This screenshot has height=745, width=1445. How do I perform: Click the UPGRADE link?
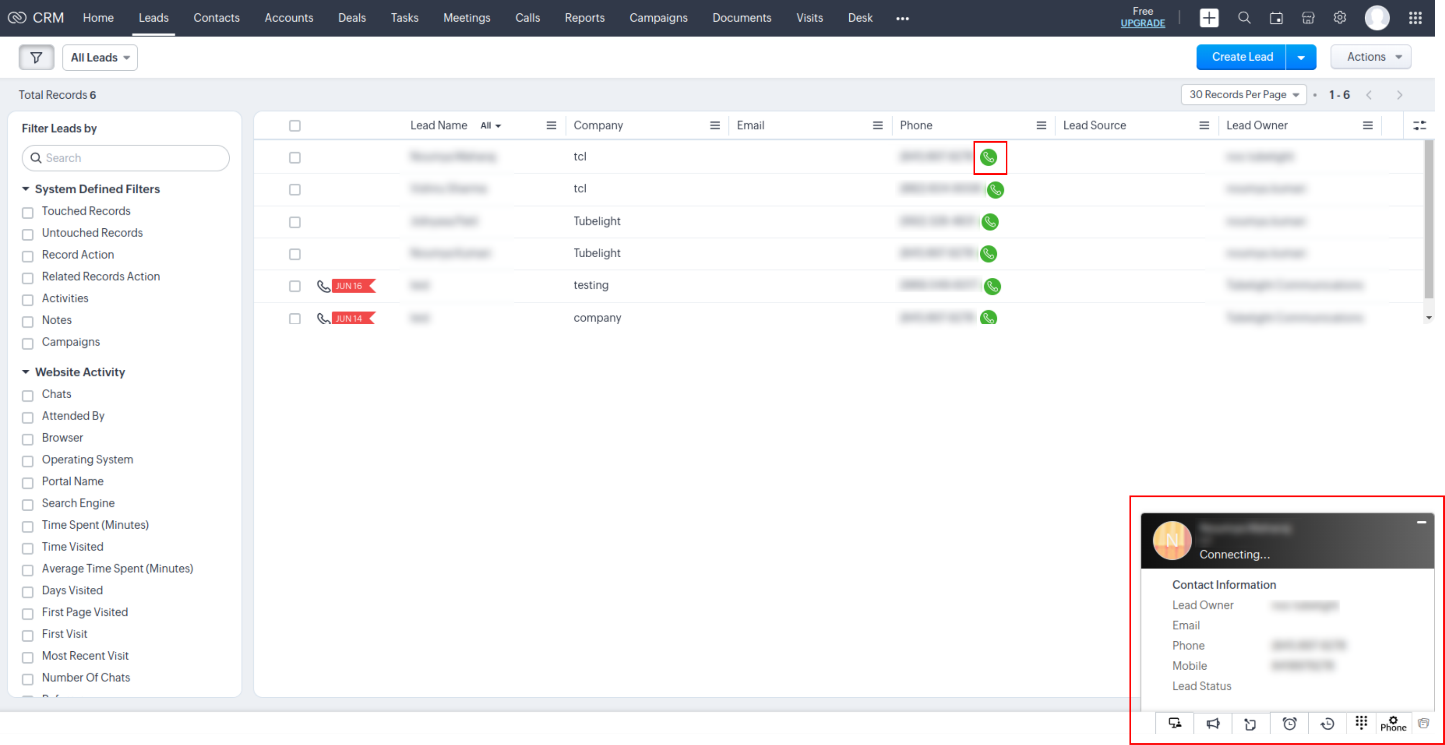pos(1142,23)
